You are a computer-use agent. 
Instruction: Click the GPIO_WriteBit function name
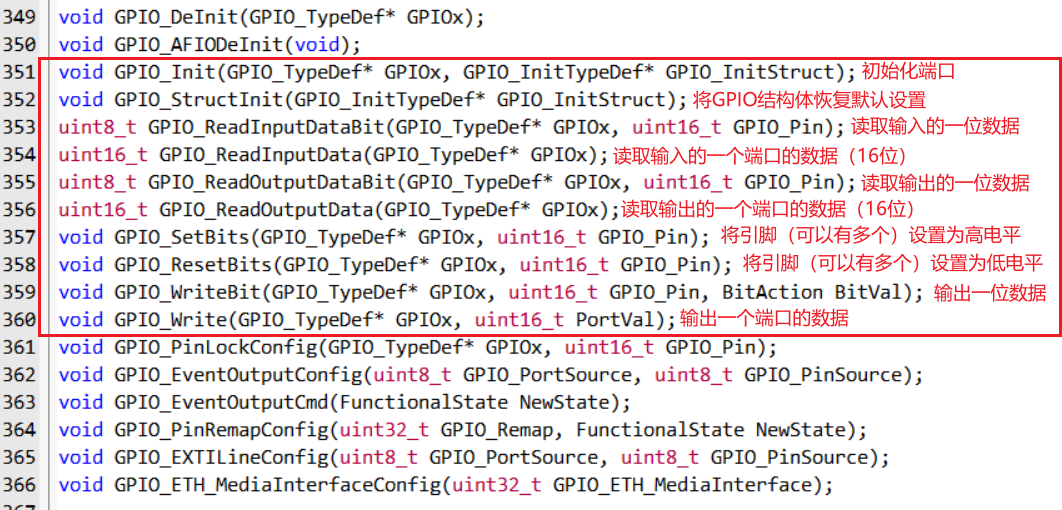click(x=188, y=293)
